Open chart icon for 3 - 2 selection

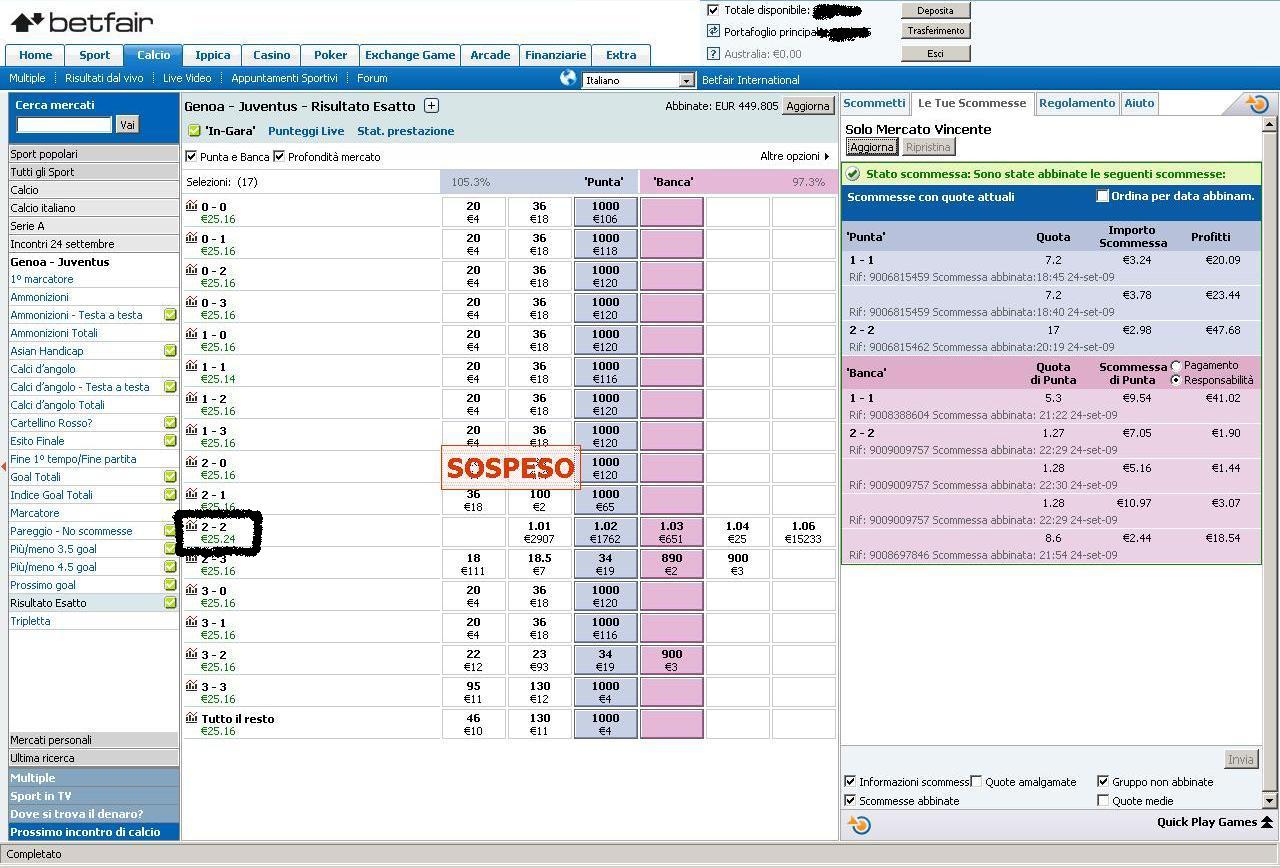[191, 654]
